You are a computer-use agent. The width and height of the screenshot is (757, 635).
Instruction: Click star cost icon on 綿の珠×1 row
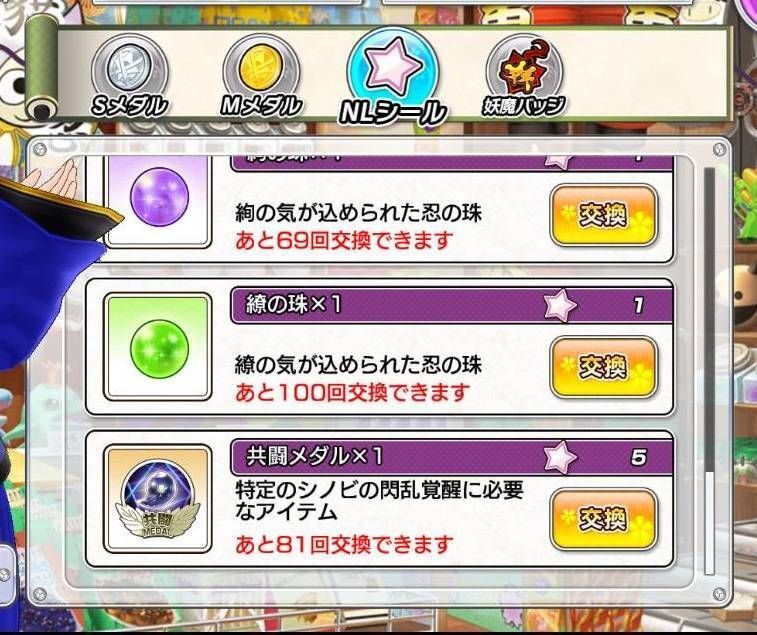tap(560, 305)
